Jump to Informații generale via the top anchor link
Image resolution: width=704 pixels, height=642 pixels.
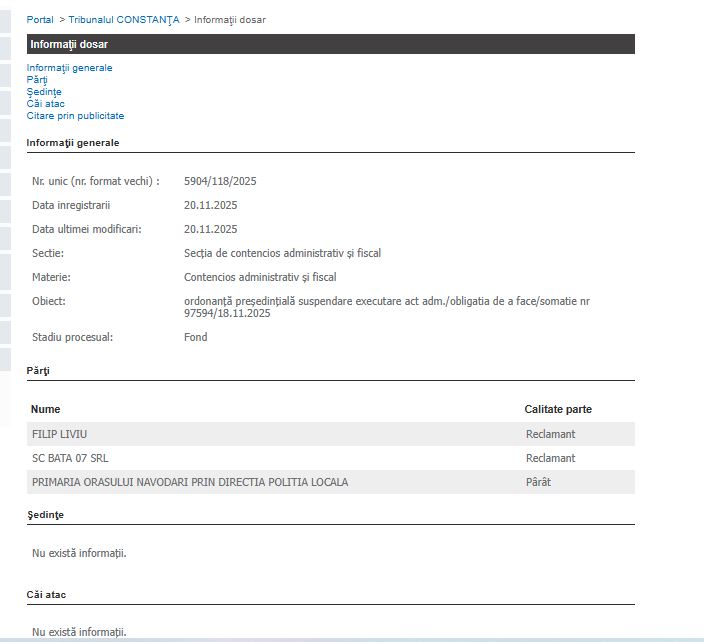point(69,68)
